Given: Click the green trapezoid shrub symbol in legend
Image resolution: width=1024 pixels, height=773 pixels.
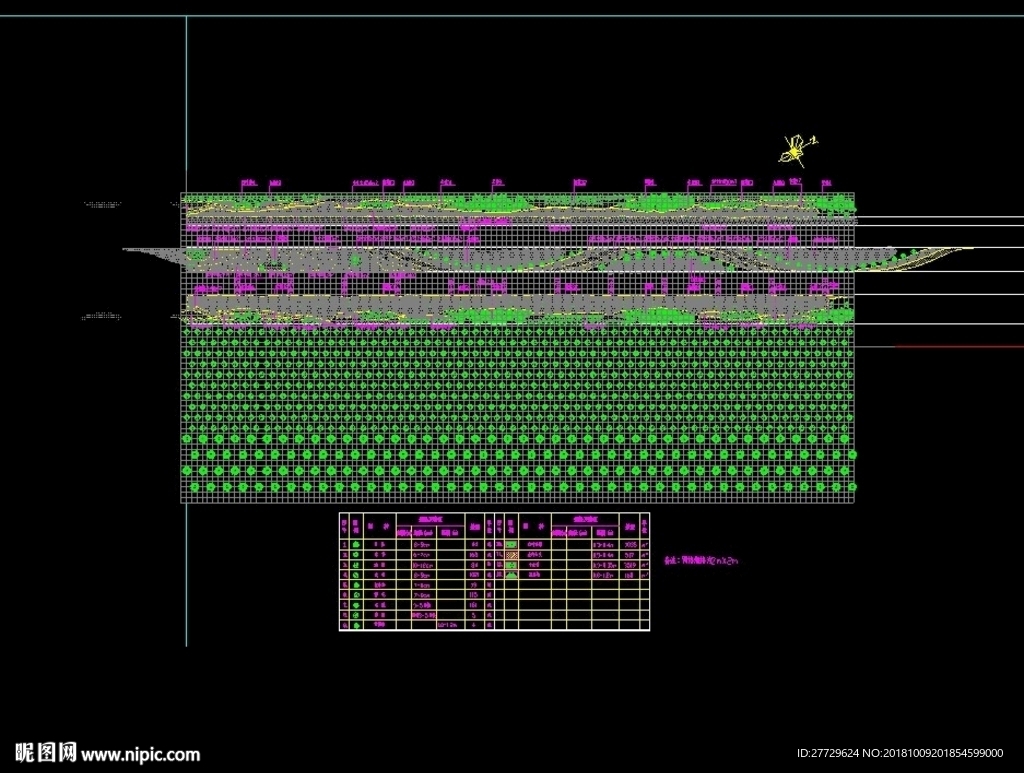Looking at the screenshot, I should (x=511, y=575).
